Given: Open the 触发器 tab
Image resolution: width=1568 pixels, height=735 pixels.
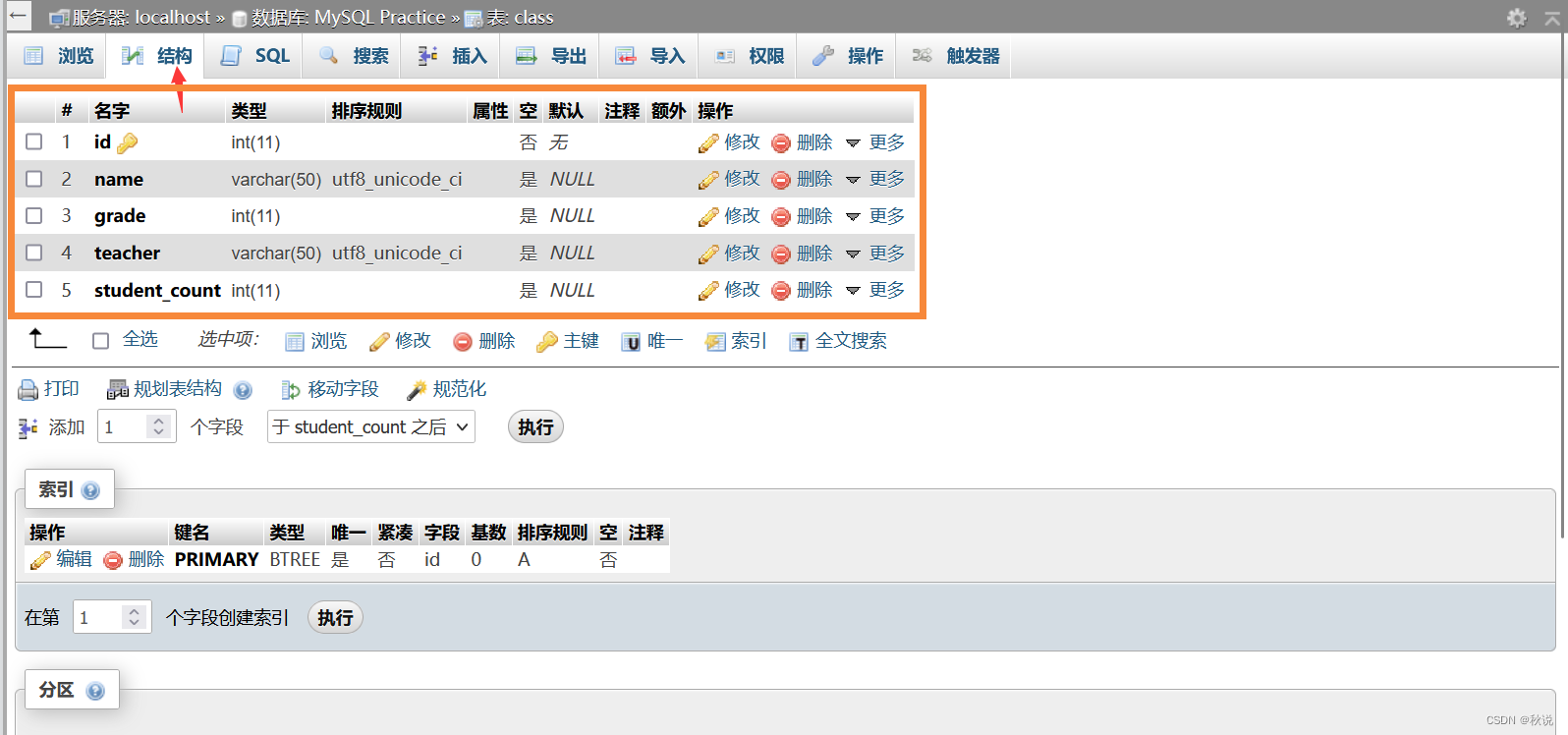Looking at the screenshot, I should 955,56.
